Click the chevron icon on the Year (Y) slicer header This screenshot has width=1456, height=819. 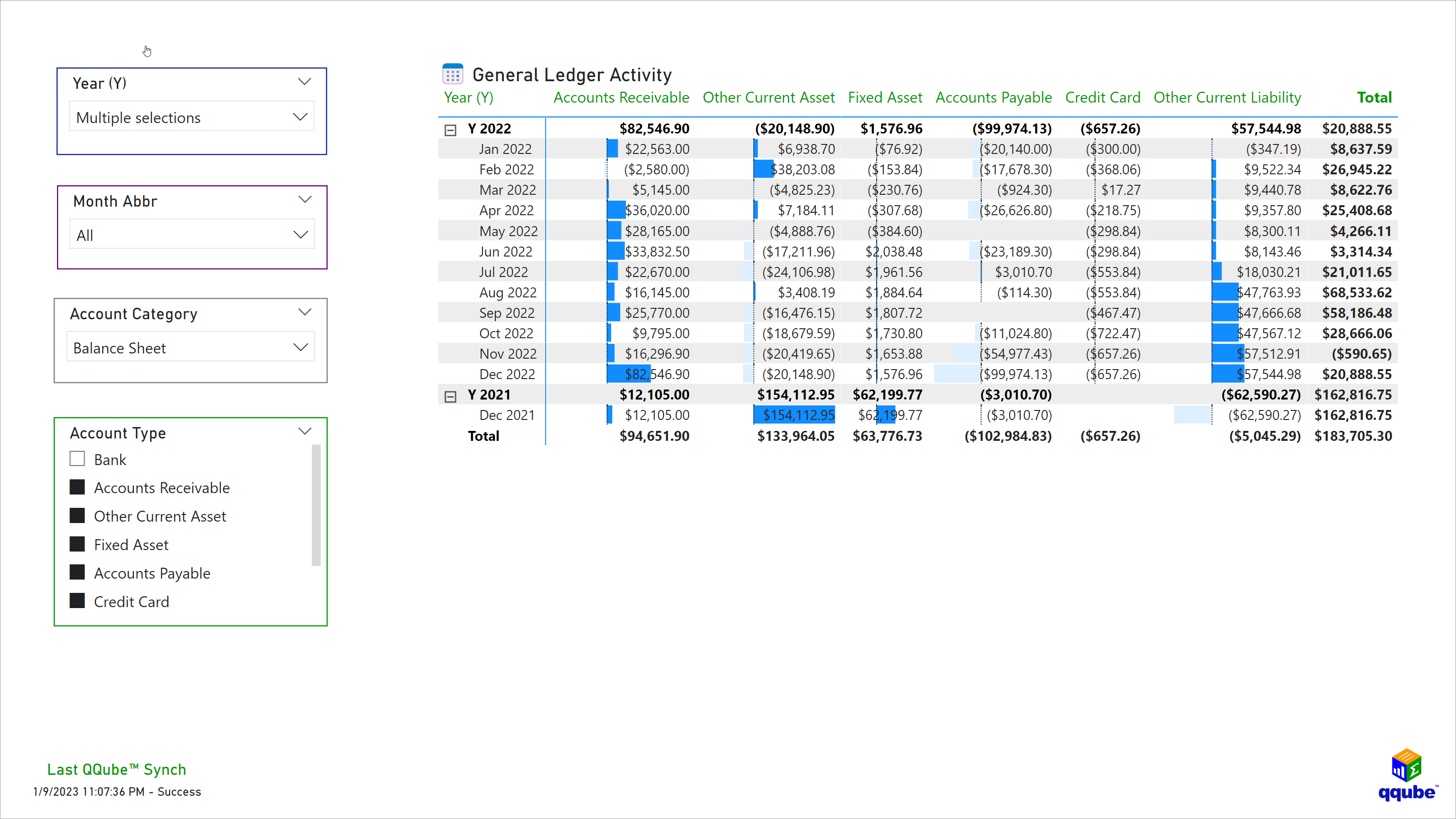click(304, 81)
